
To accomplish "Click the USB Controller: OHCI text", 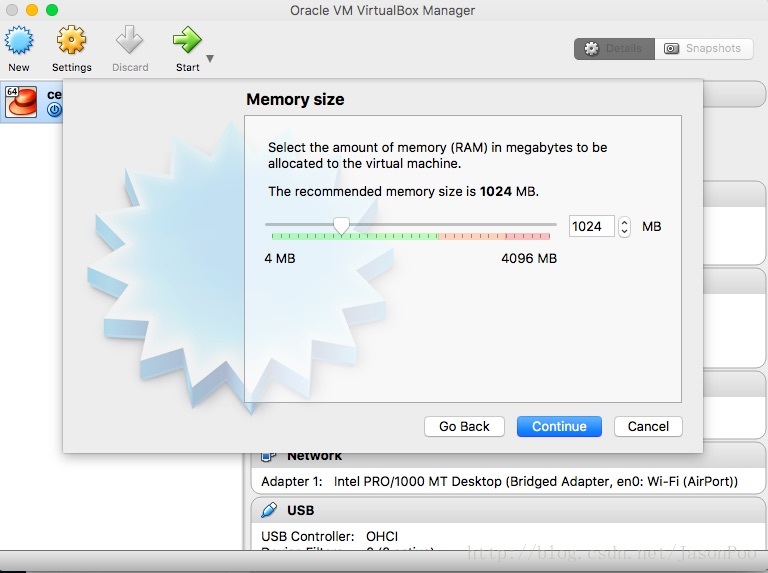I will (330, 536).
